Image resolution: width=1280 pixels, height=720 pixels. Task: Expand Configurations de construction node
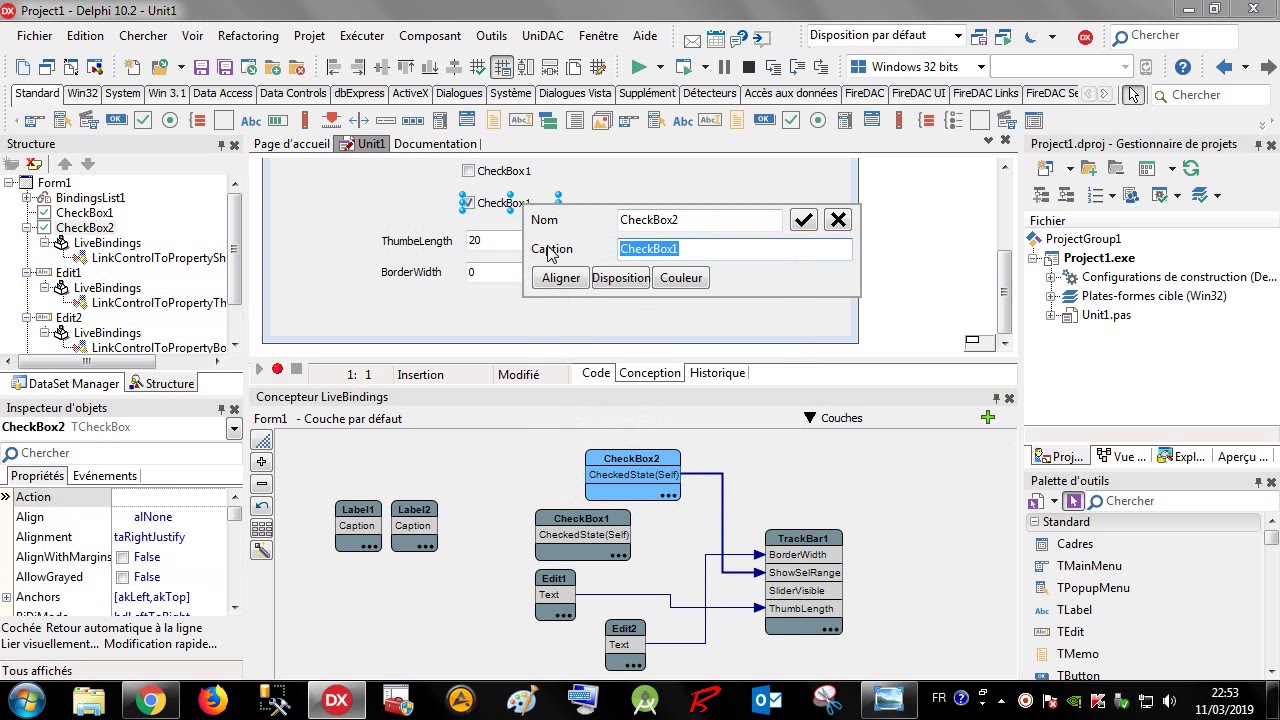point(1051,277)
